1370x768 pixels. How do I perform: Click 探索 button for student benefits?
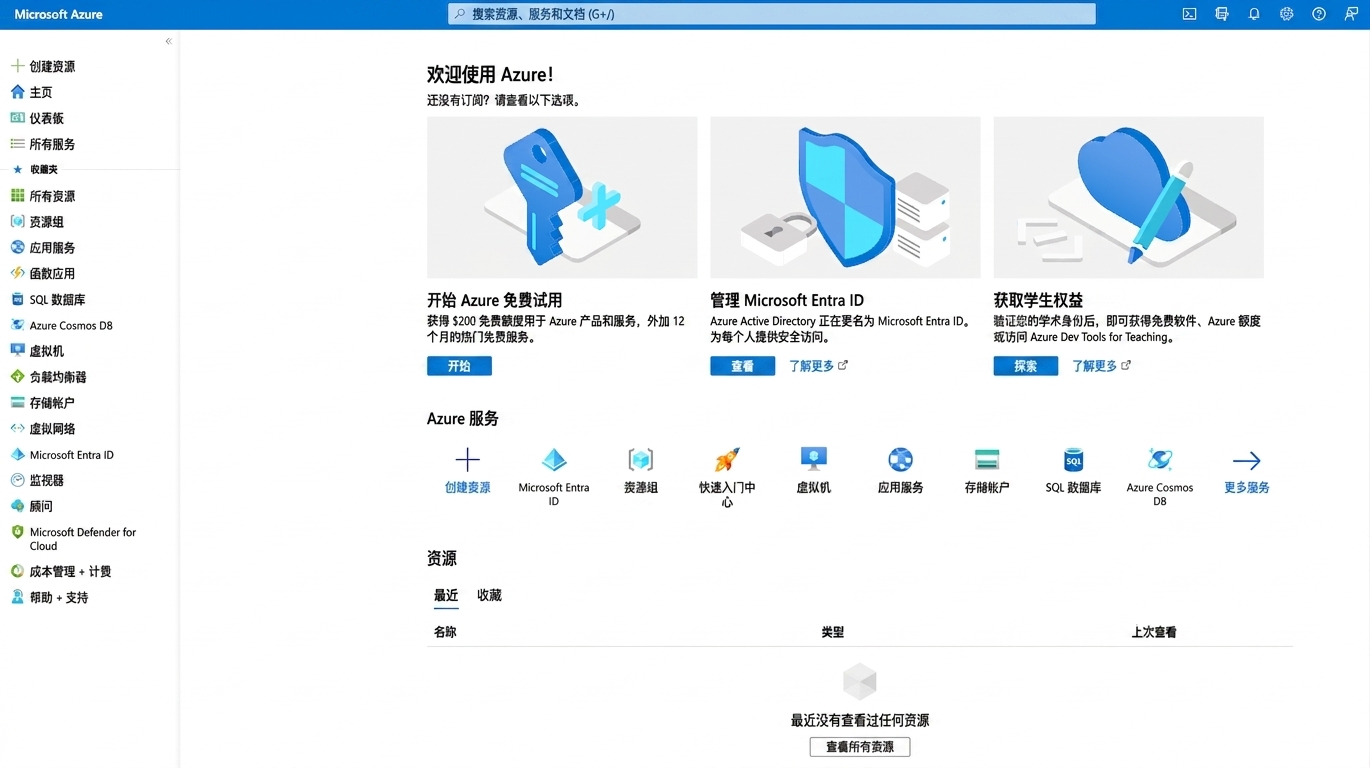(1025, 366)
